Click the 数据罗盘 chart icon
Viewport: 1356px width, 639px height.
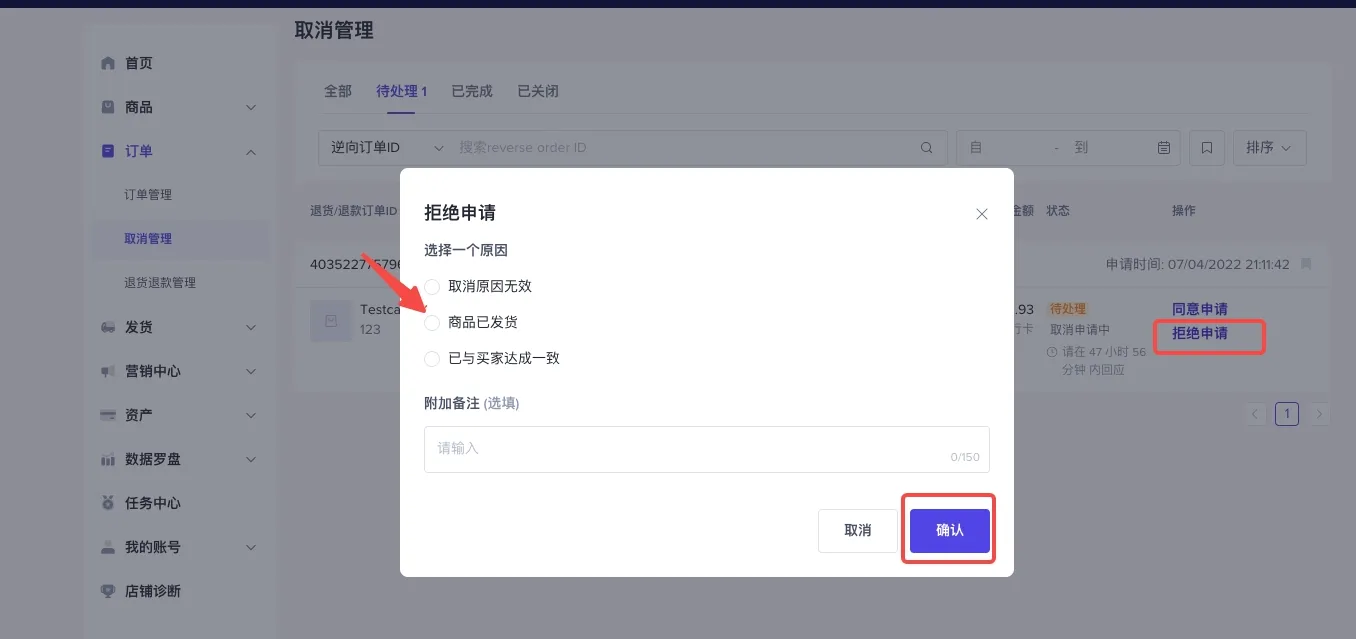click(108, 459)
